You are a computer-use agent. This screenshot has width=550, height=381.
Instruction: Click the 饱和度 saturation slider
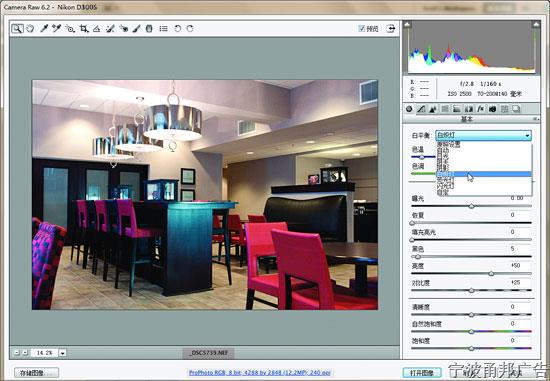coord(471,348)
